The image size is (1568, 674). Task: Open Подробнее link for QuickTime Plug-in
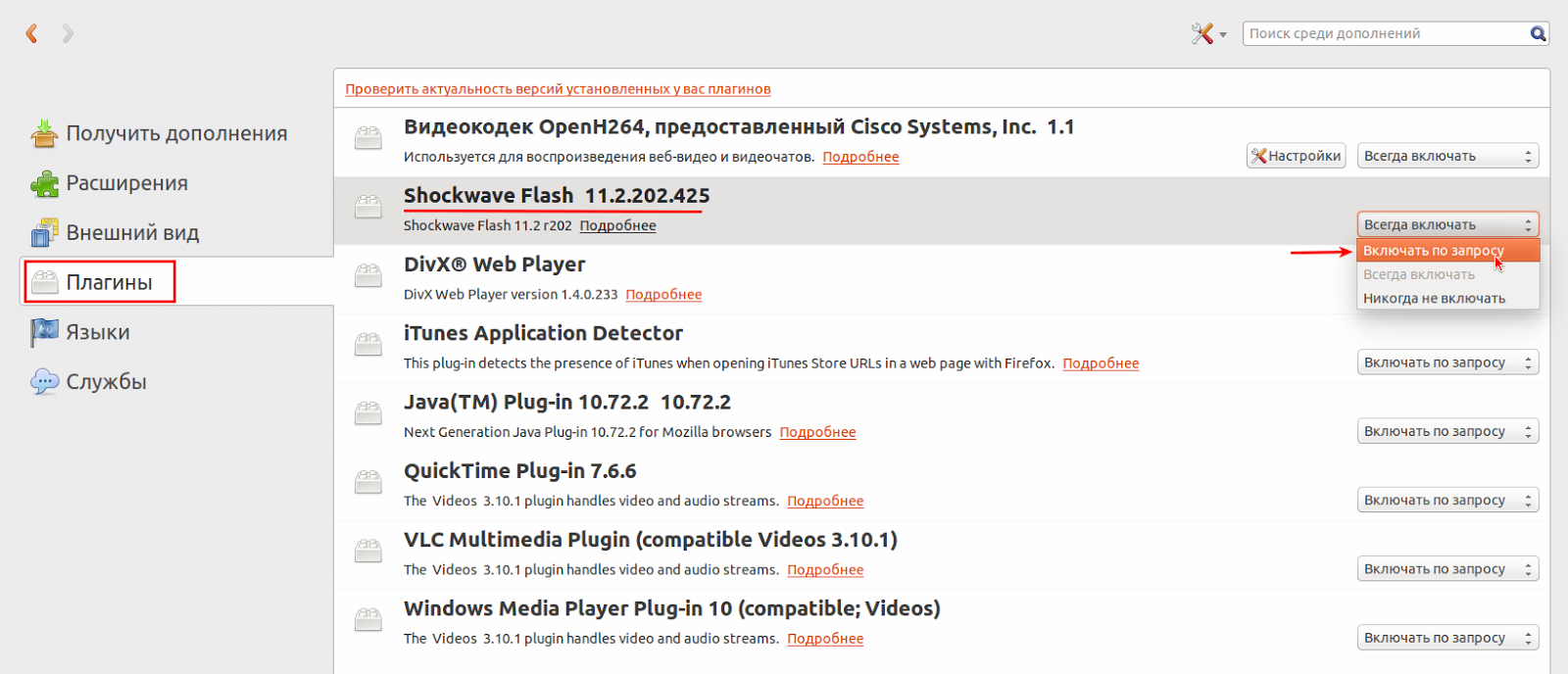[825, 501]
